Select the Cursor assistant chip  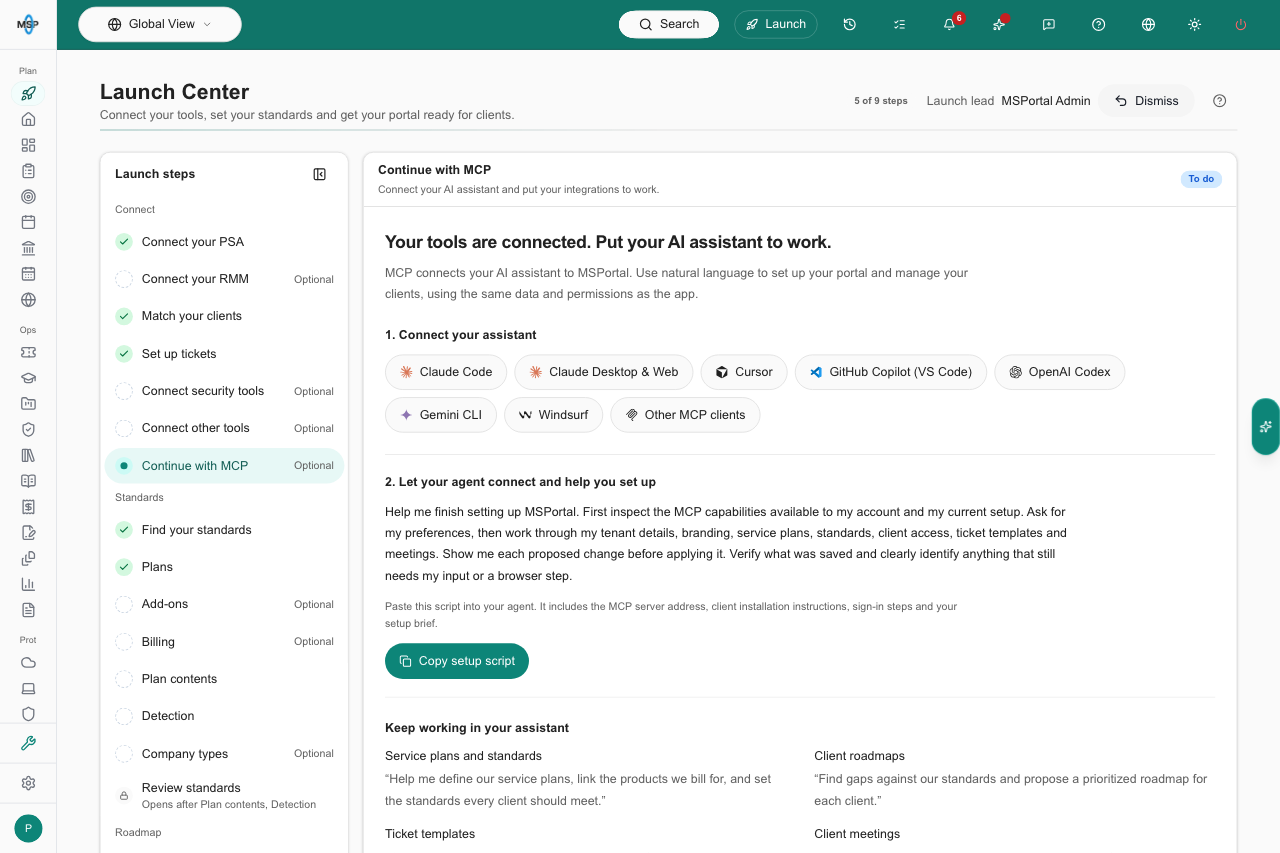[744, 372]
